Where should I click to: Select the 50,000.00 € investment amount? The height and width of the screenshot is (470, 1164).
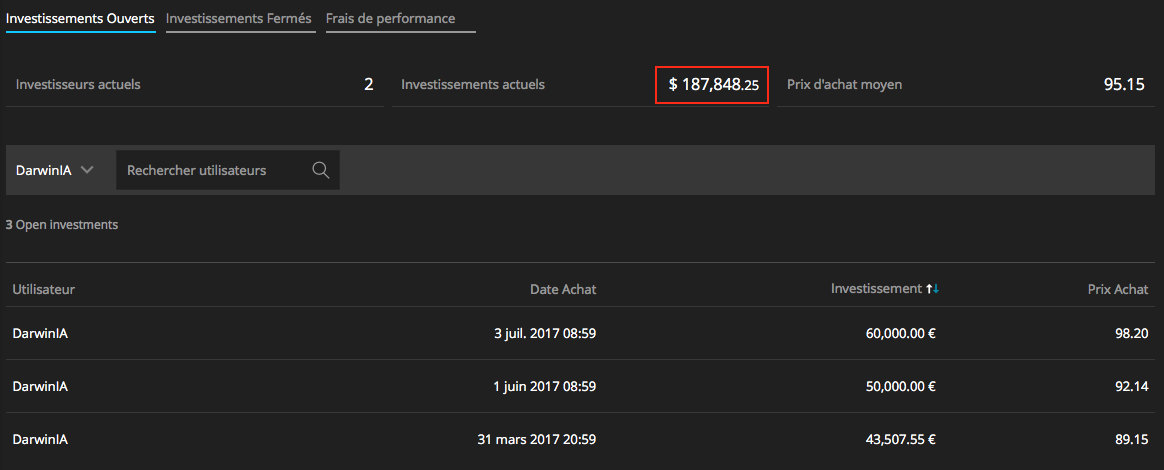pyautogui.click(x=900, y=386)
